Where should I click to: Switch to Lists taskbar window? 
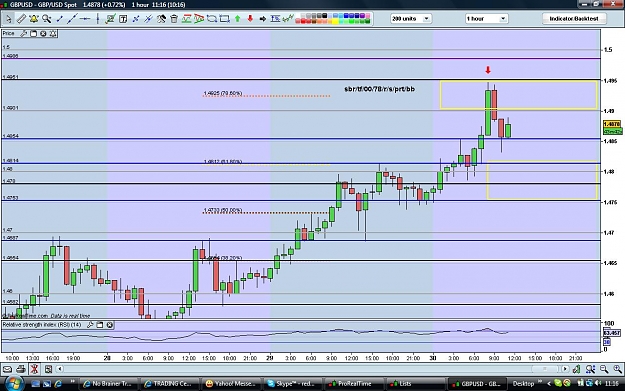tap(415, 384)
